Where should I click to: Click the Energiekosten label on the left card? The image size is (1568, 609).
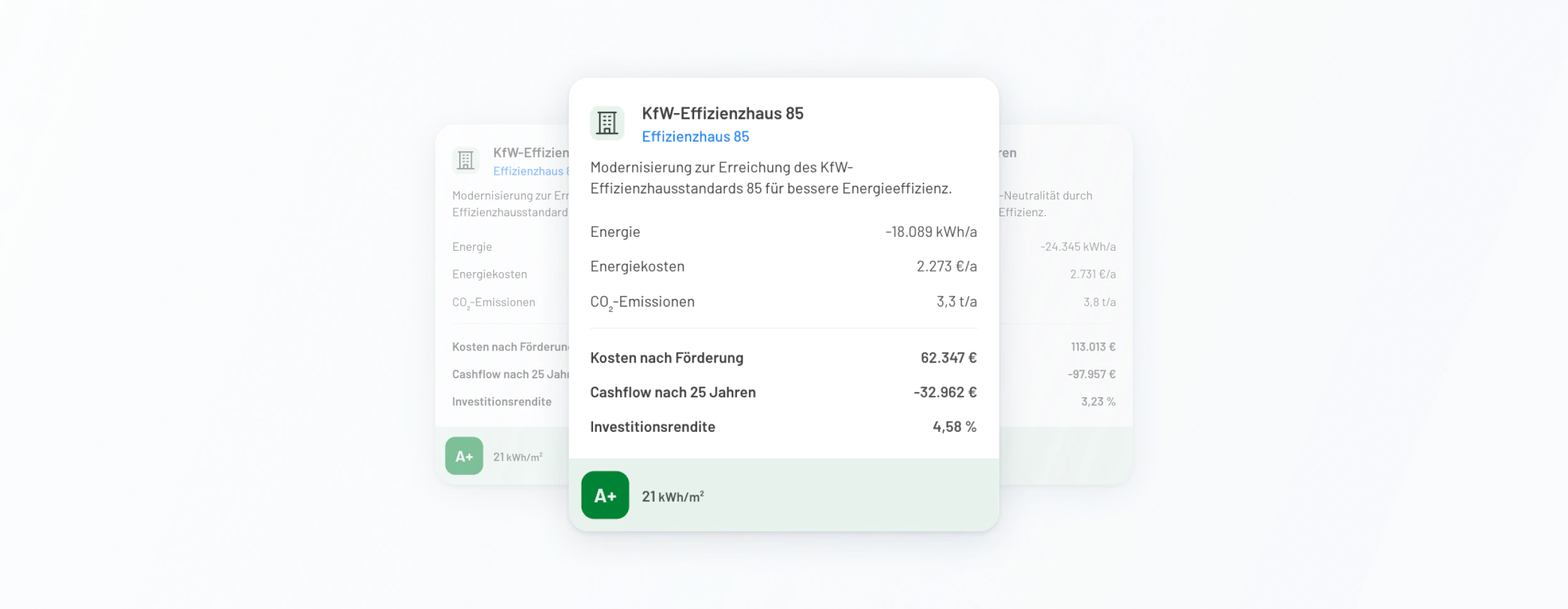pos(489,274)
